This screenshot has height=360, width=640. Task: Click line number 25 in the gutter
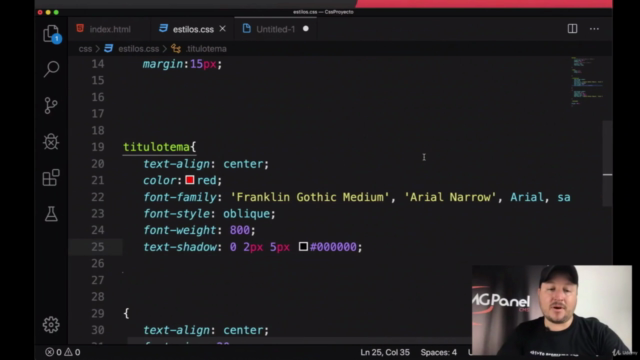[98, 247]
